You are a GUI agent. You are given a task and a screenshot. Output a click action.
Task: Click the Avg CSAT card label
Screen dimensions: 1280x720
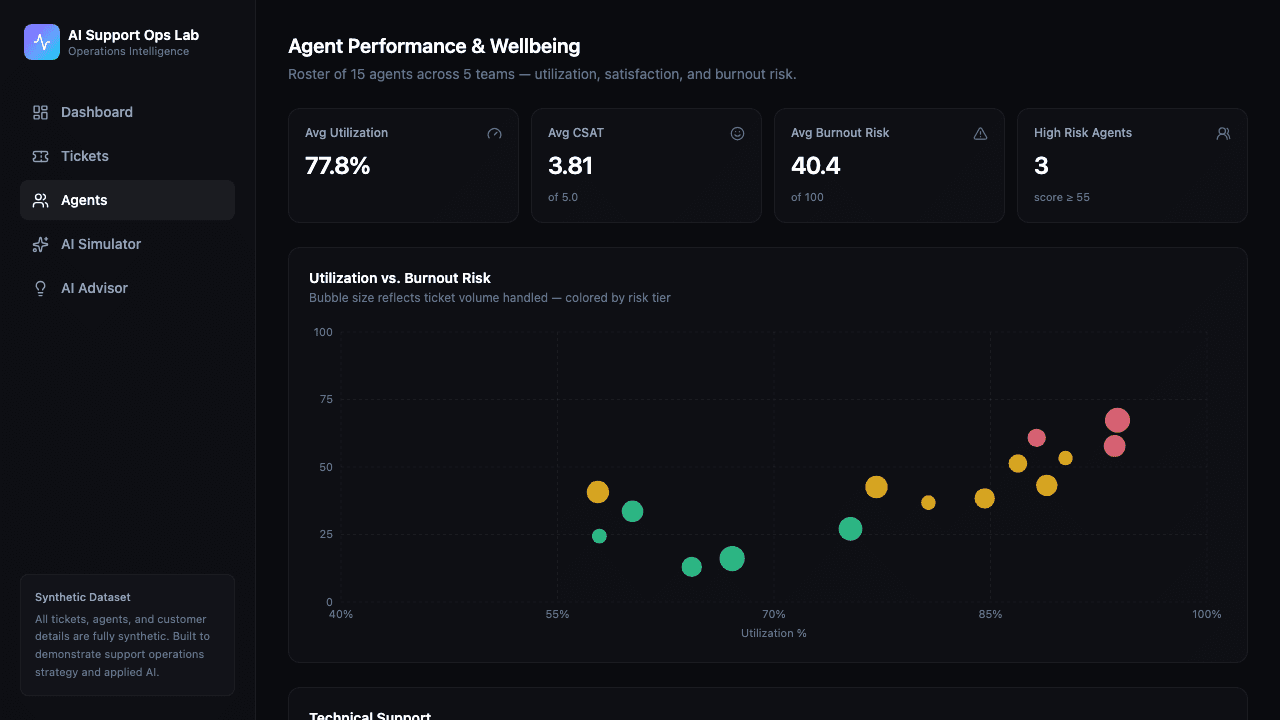(576, 133)
